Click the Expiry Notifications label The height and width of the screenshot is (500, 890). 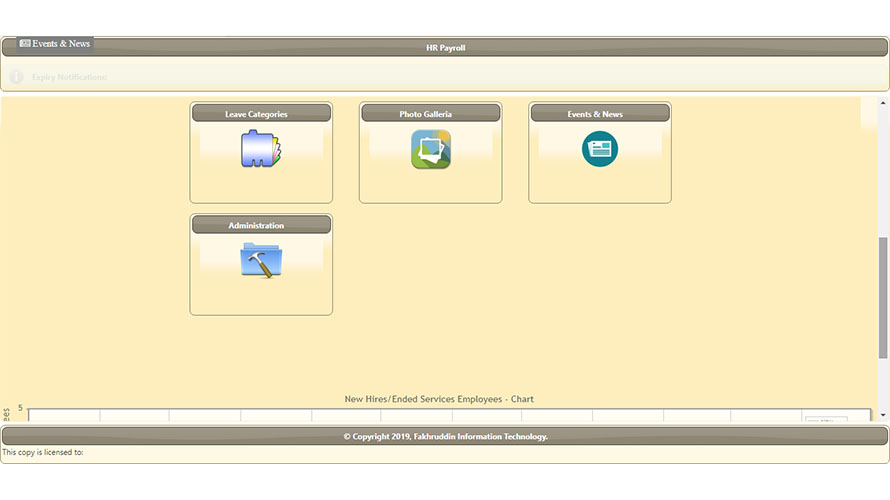tap(69, 77)
